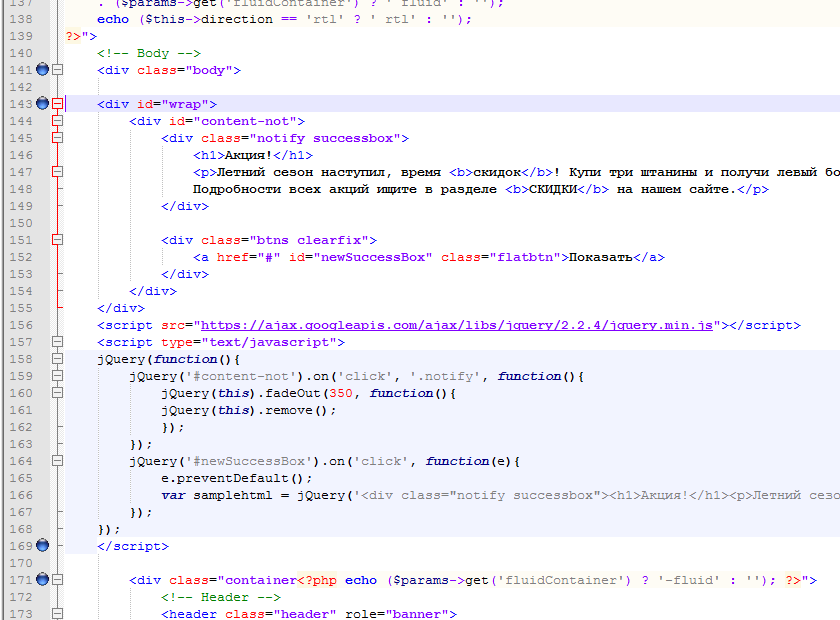Click the samplehtml variable name

232,495
